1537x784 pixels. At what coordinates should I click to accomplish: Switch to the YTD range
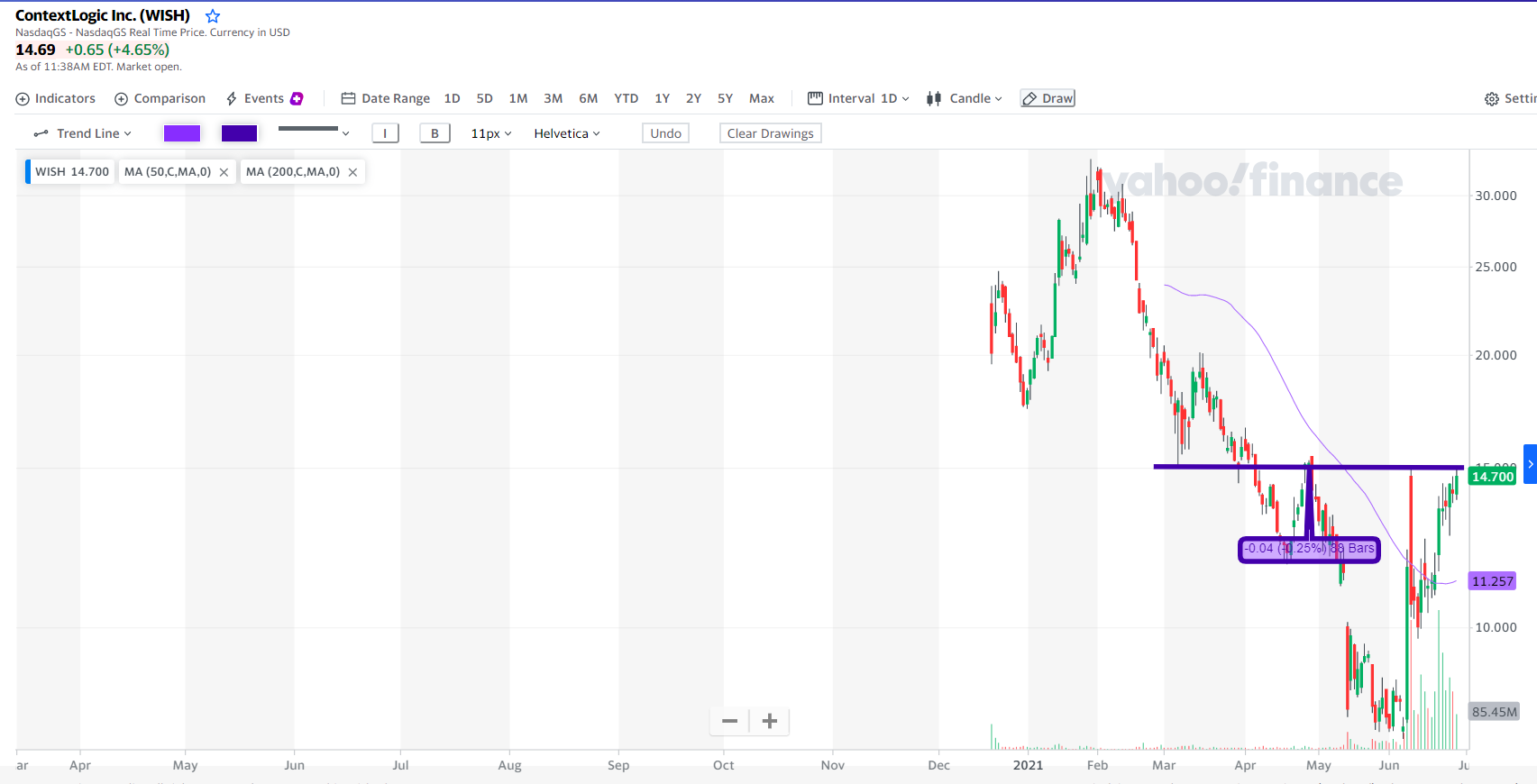tap(626, 98)
